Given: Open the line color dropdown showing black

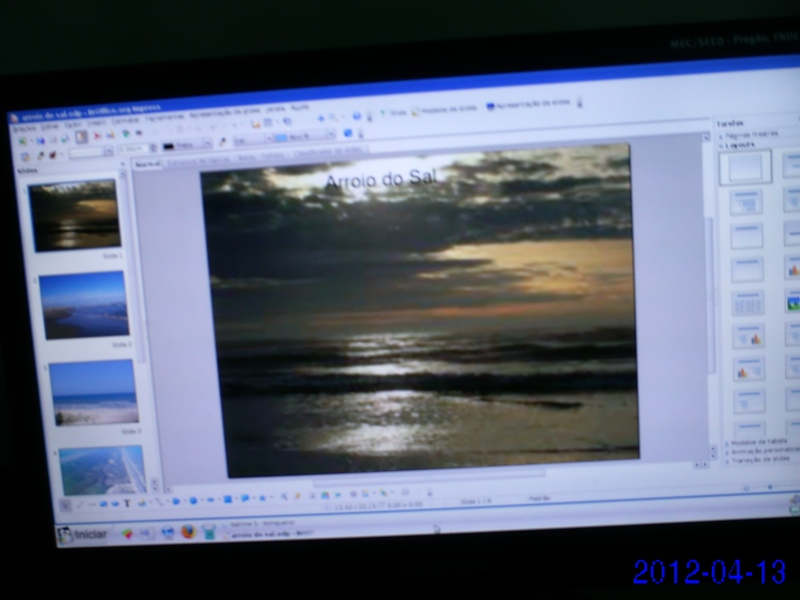Looking at the screenshot, I should [187, 145].
